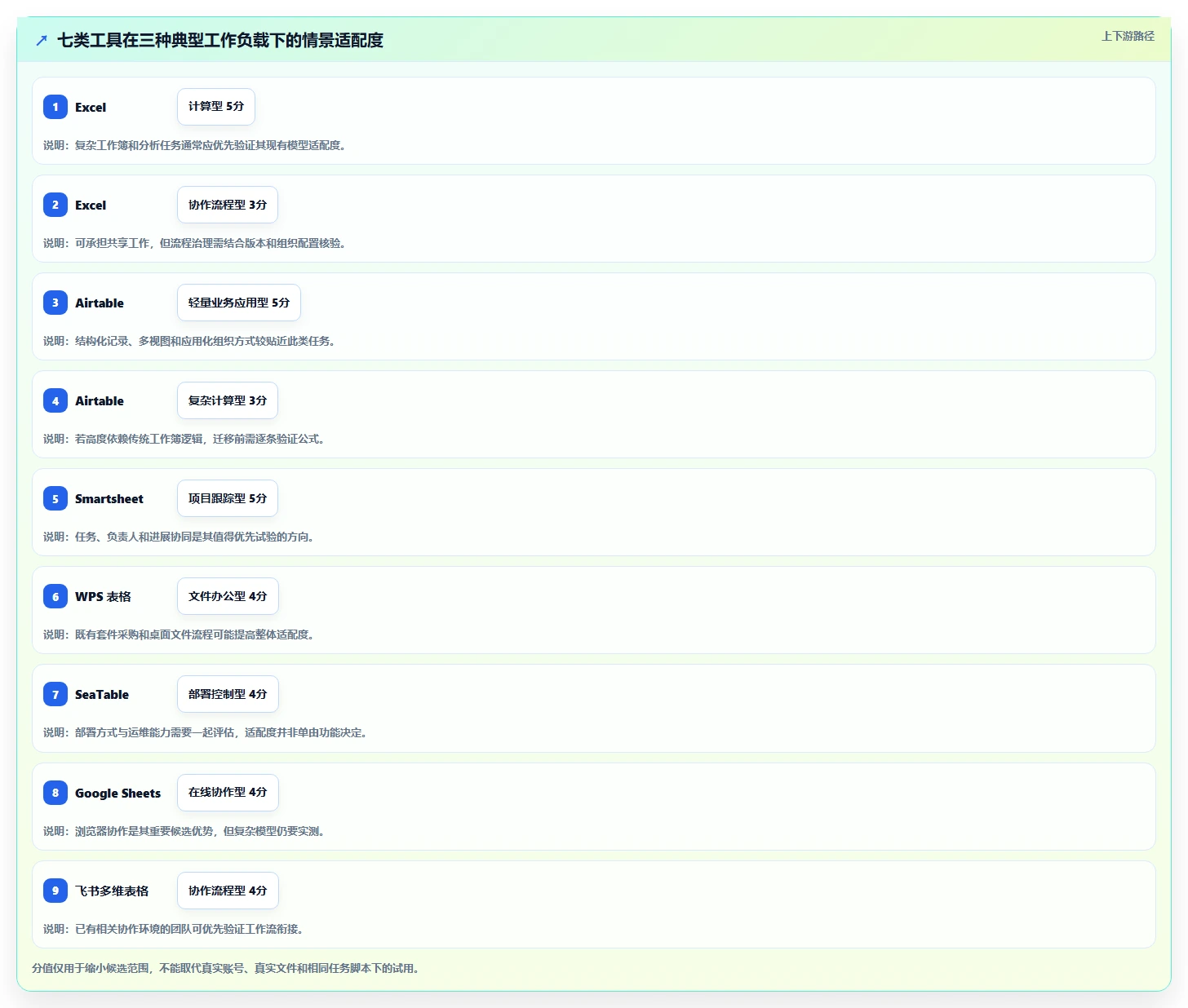Click the note starting 若高度依赖传统工作簿逻辑
This screenshot has width=1188, height=1008.
point(184,439)
